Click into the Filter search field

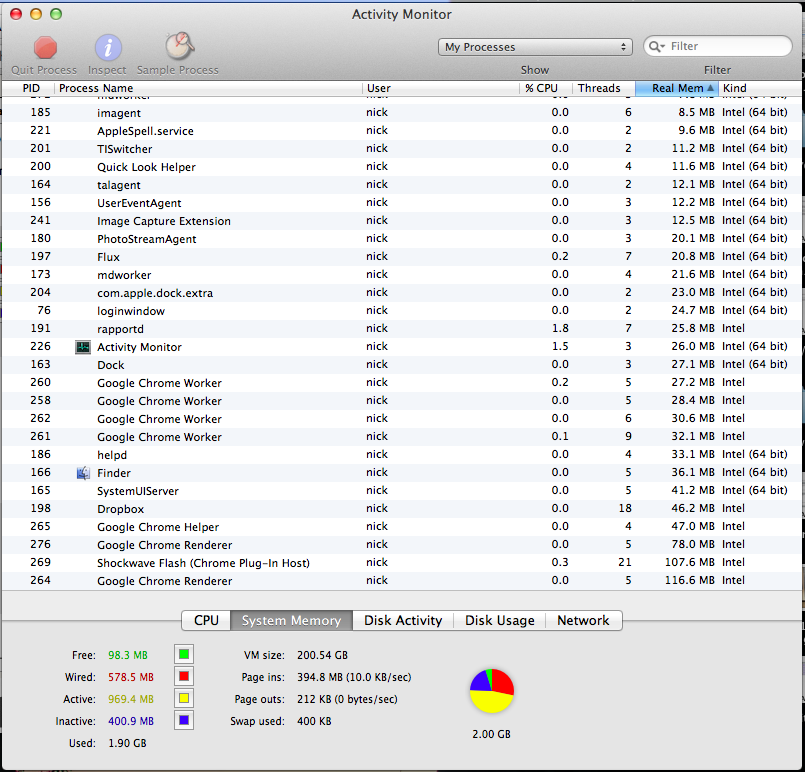717,46
